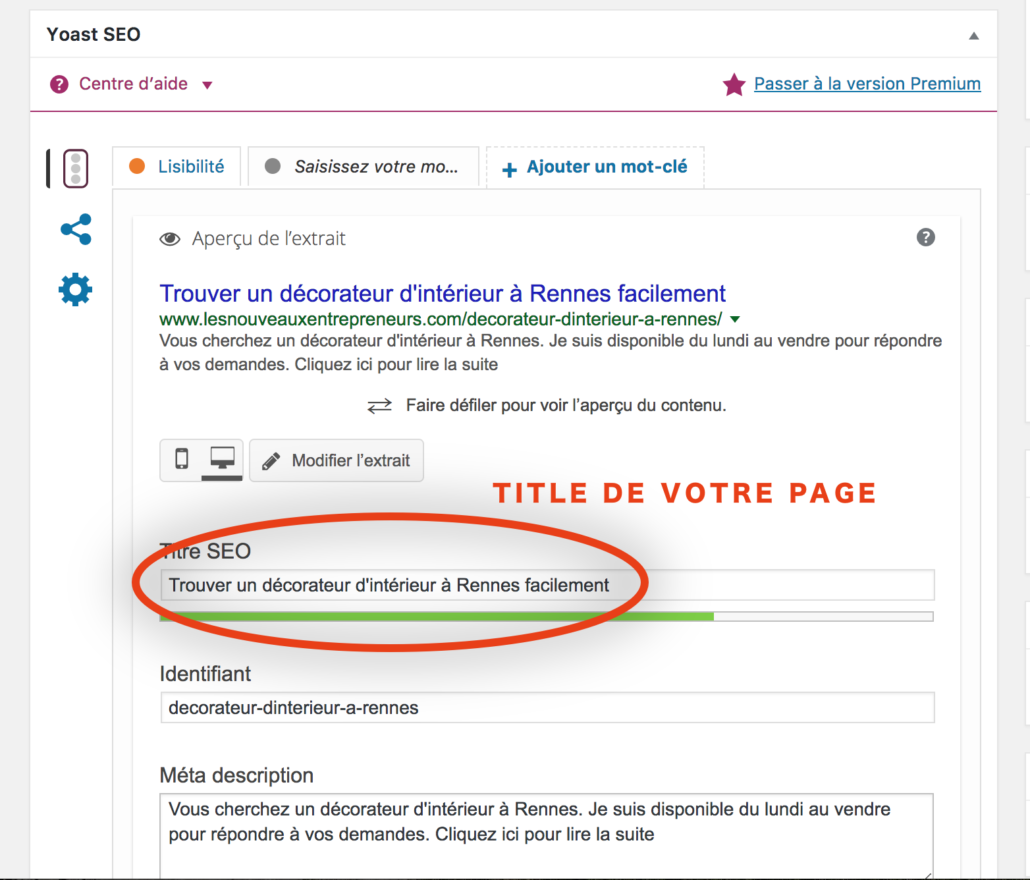
Task: Select the traffic light content optimization icon
Action: (x=76, y=169)
